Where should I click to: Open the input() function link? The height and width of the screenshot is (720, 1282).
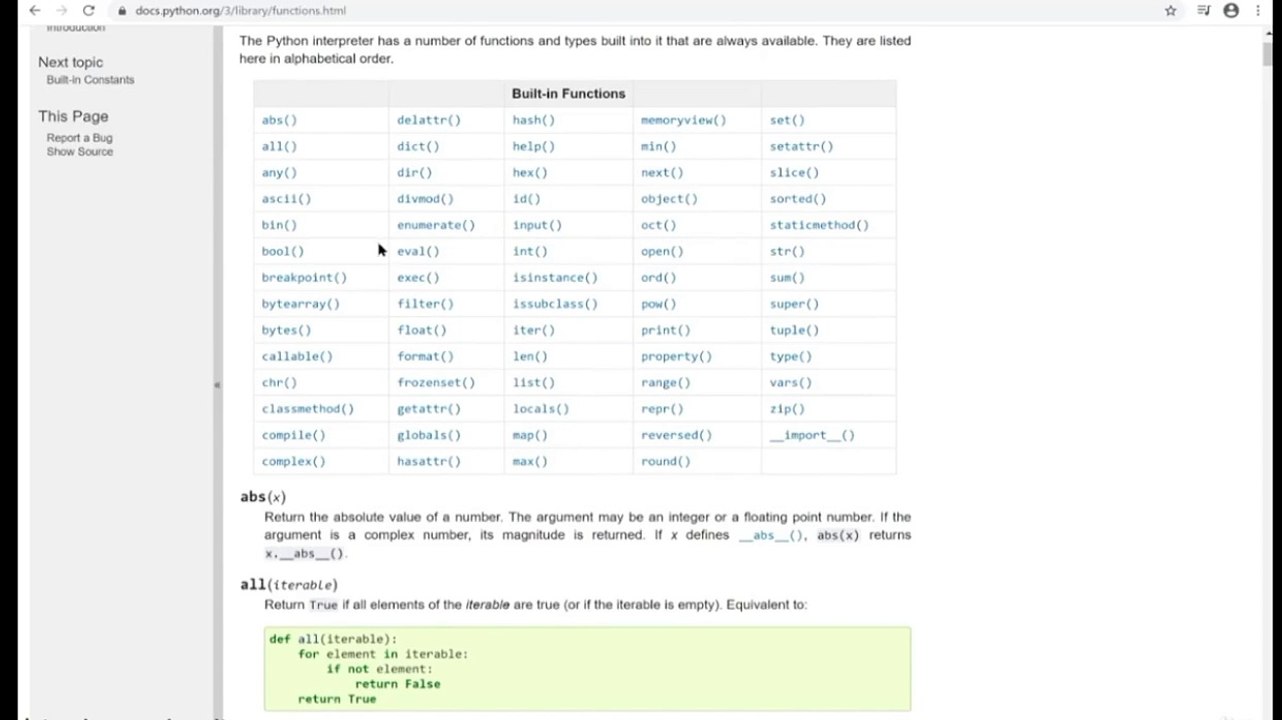(x=537, y=225)
